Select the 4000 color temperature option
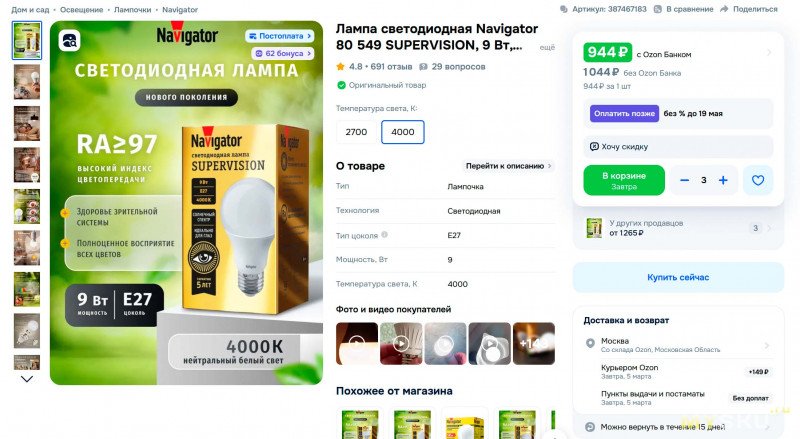The width and height of the screenshot is (800, 439). click(403, 132)
